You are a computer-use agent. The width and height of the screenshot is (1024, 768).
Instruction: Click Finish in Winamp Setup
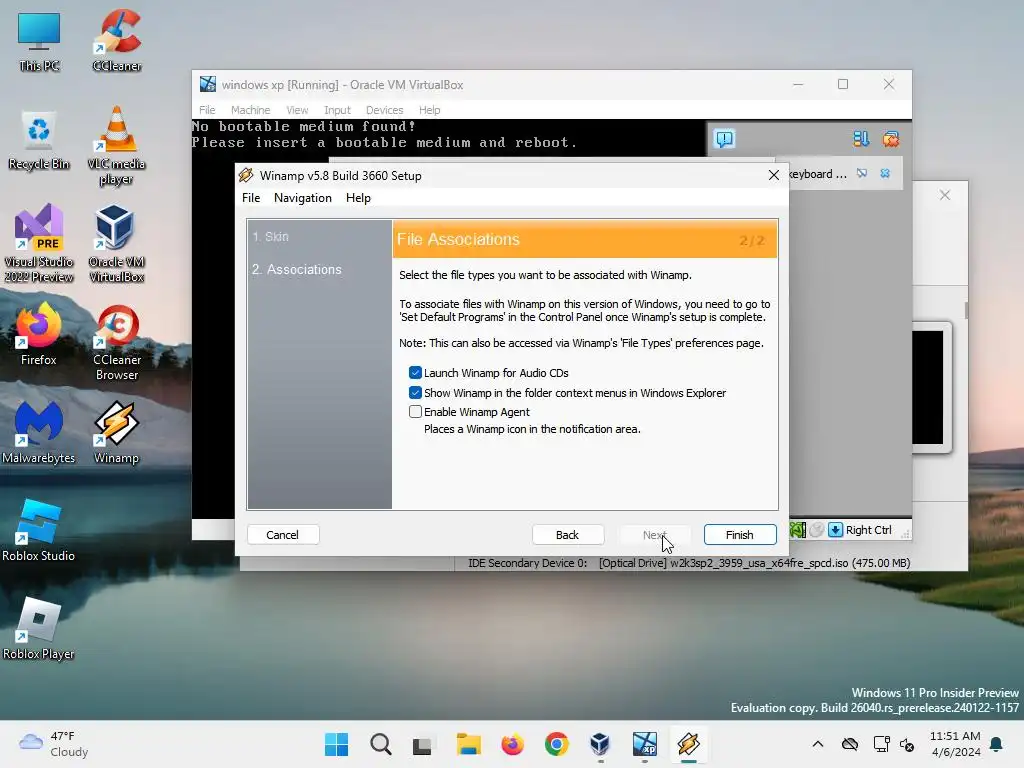[x=740, y=535]
